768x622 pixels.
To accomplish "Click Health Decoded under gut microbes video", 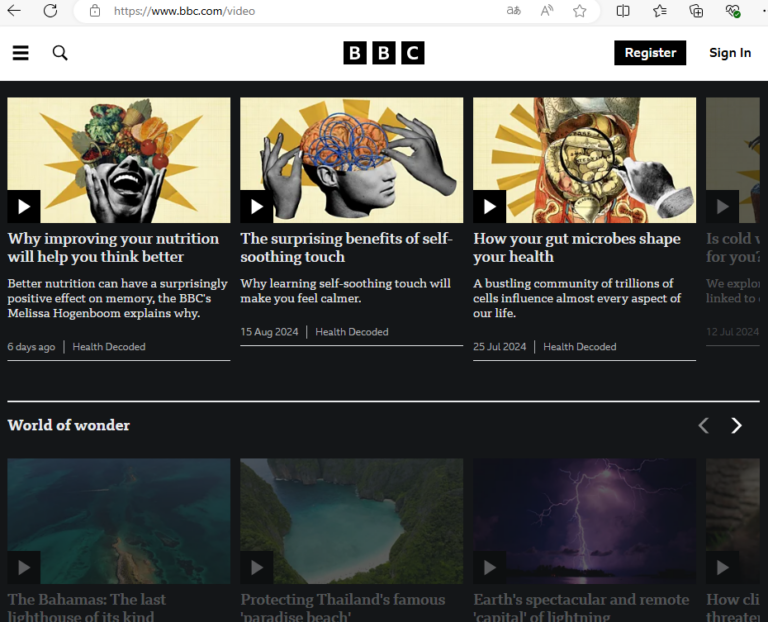I will 579,347.
